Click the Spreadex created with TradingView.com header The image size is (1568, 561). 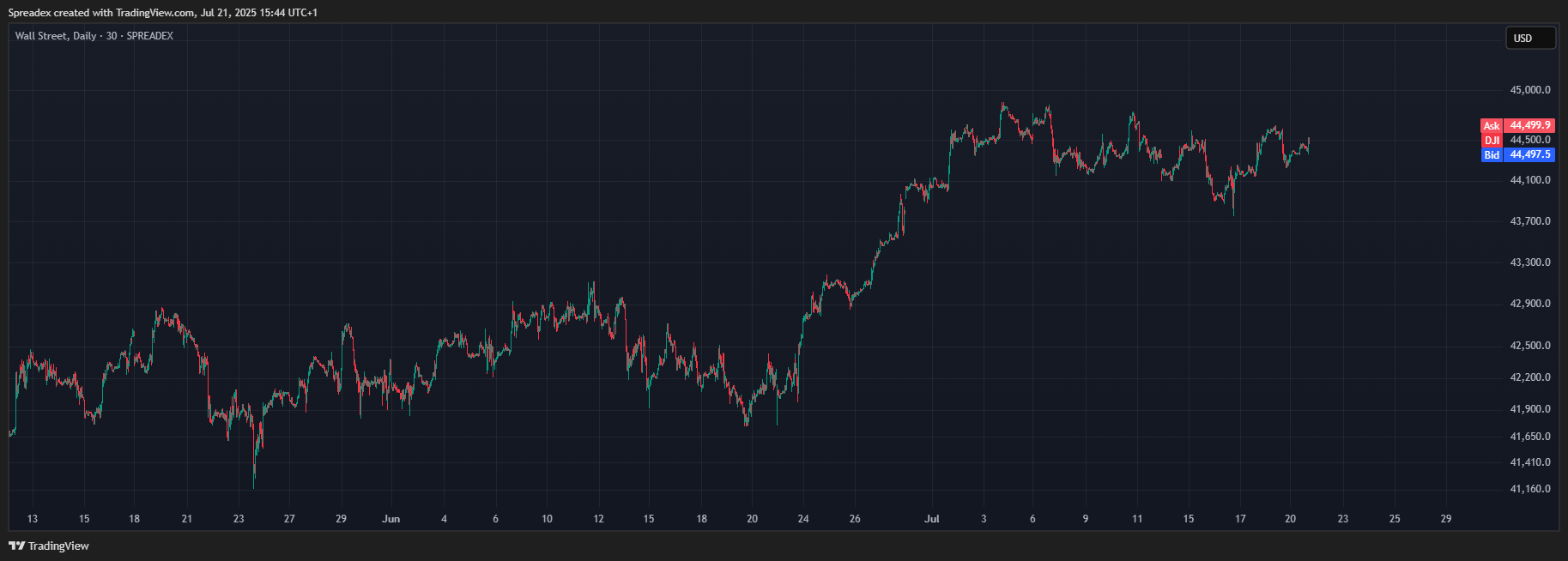click(x=162, y=13)
